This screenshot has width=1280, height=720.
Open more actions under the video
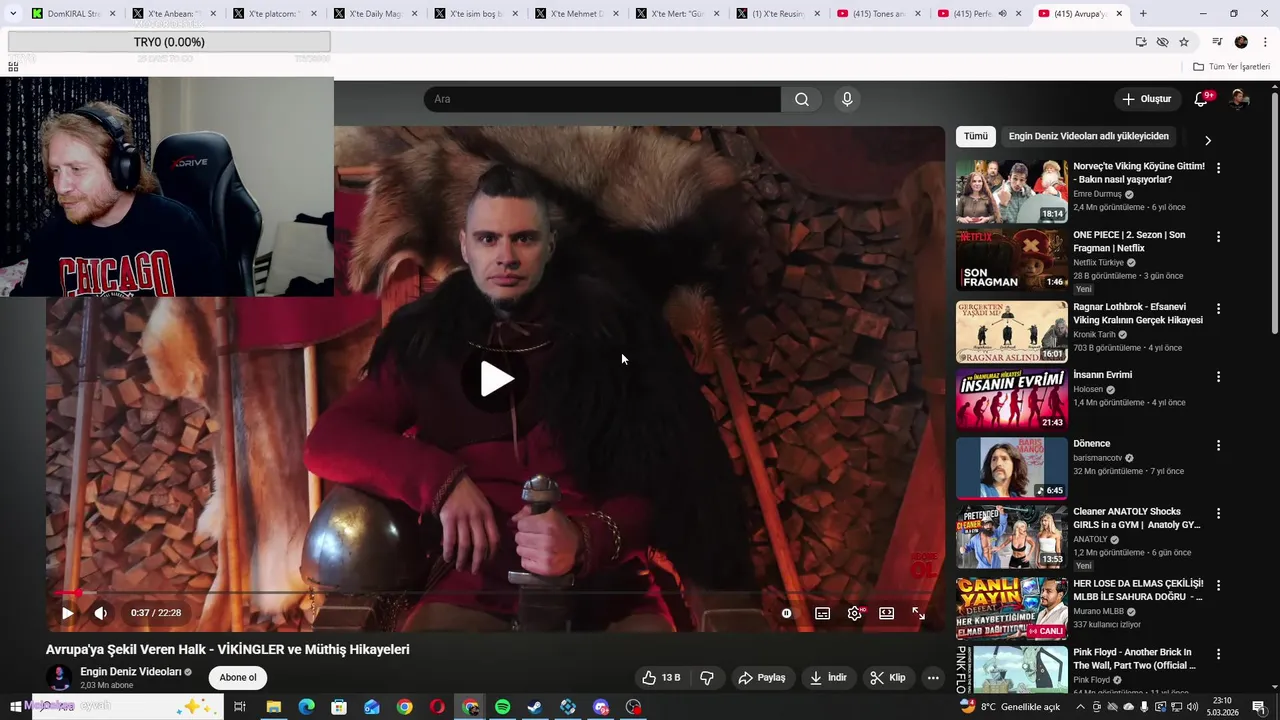click(933, 677)
